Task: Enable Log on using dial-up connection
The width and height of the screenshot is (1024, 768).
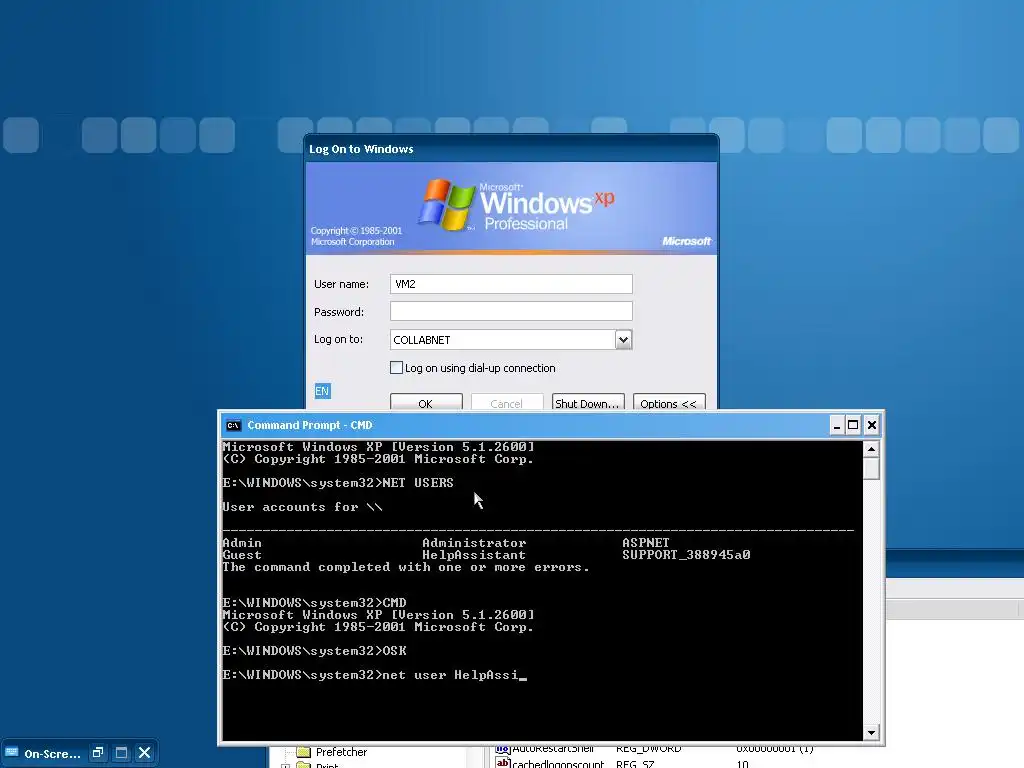Action: (396, 368)
